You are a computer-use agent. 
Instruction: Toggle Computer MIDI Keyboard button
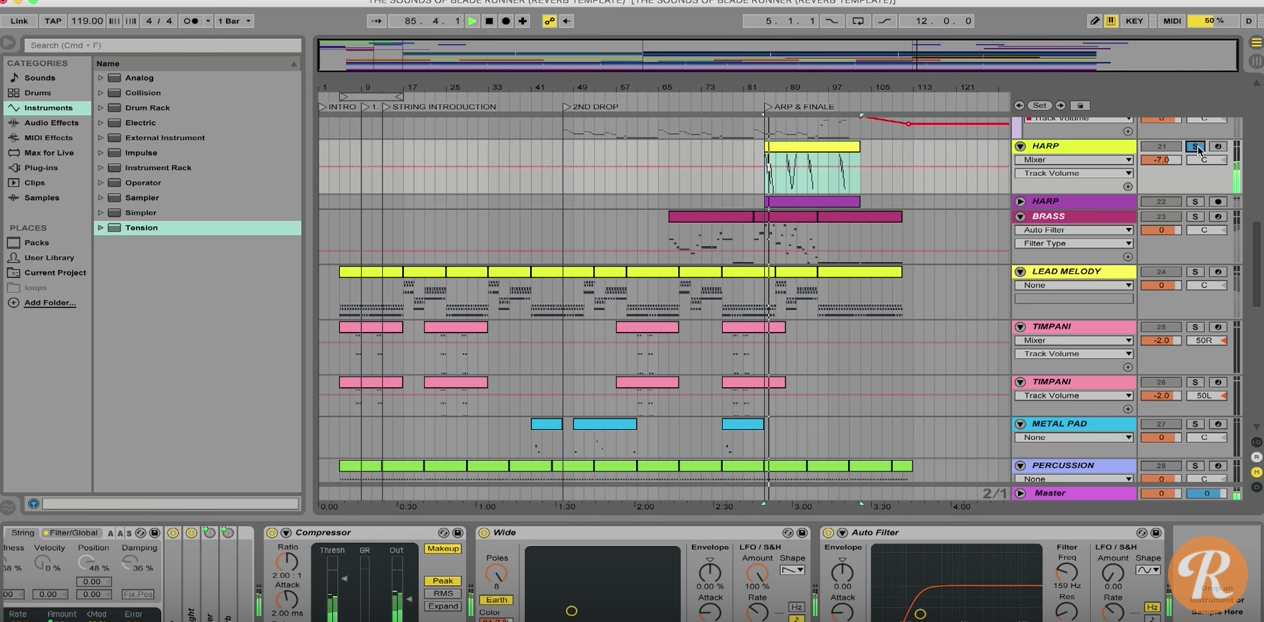1110,21
